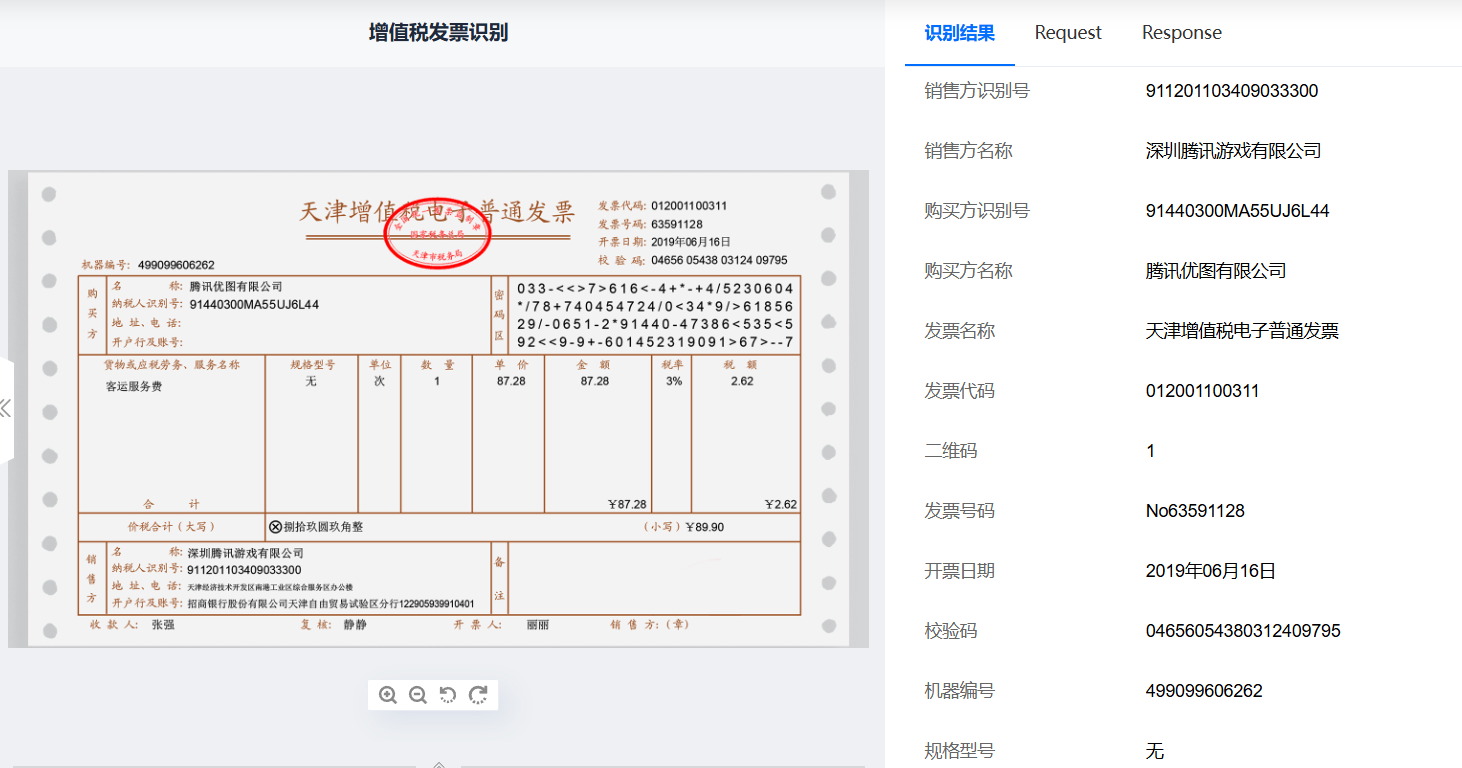
Task: Zoom out of the invoice image
Action: tap(418, 695)
